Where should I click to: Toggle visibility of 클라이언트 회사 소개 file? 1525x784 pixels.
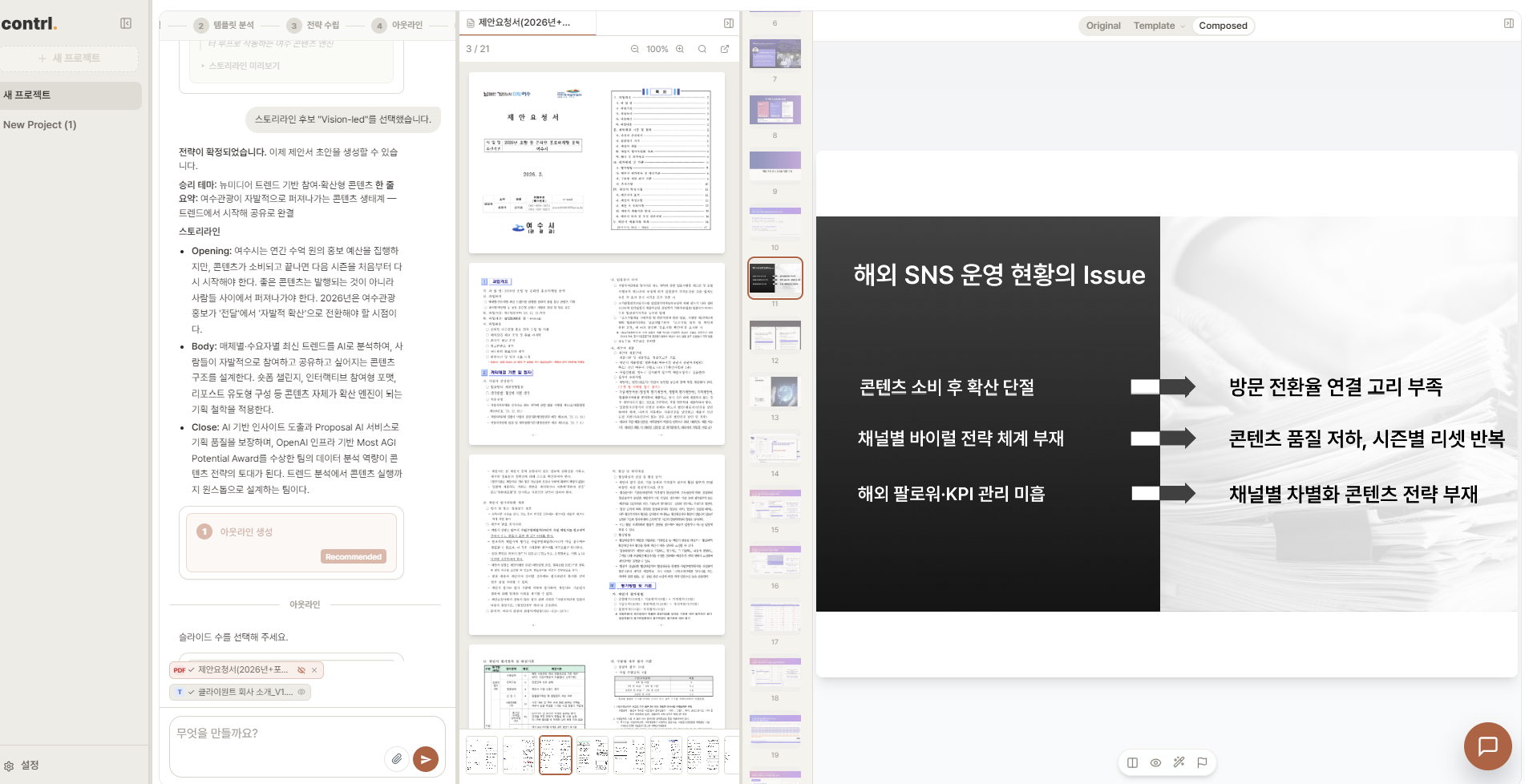pos(301,692)
